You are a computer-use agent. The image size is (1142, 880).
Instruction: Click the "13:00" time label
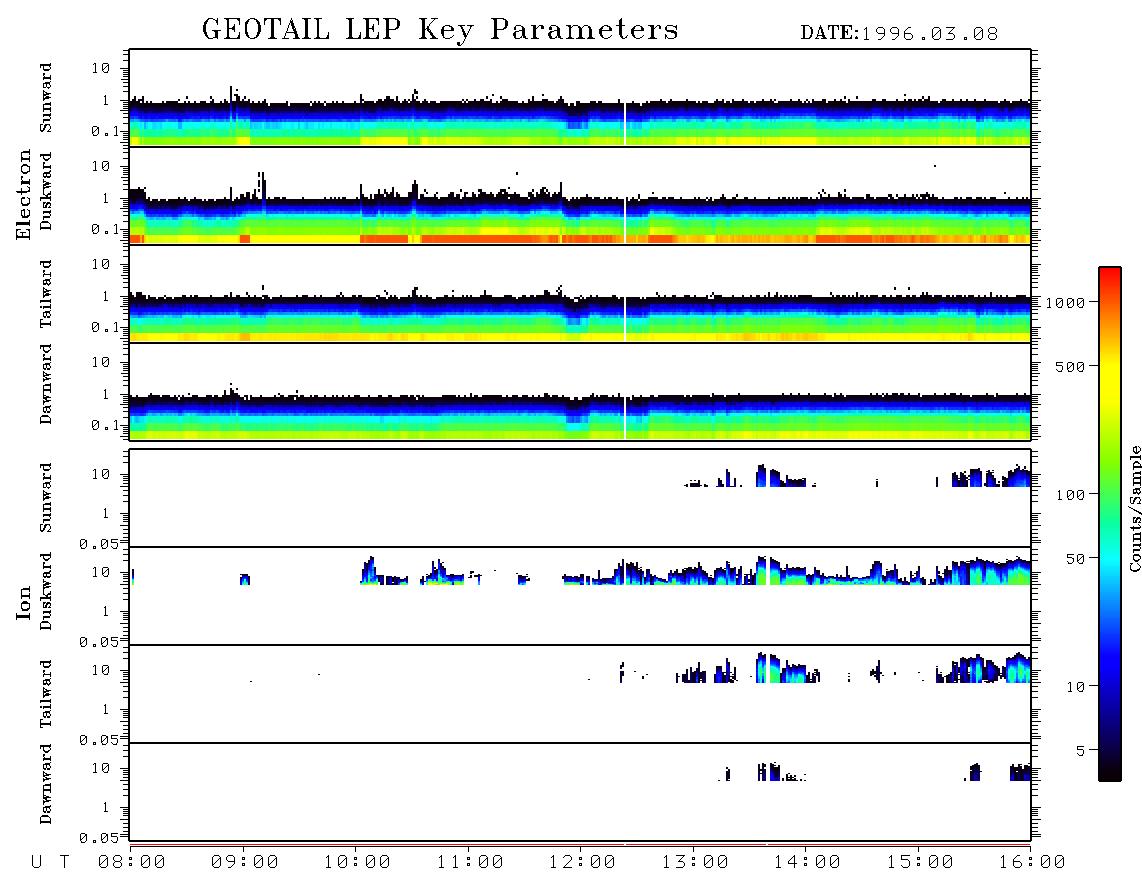695,863
